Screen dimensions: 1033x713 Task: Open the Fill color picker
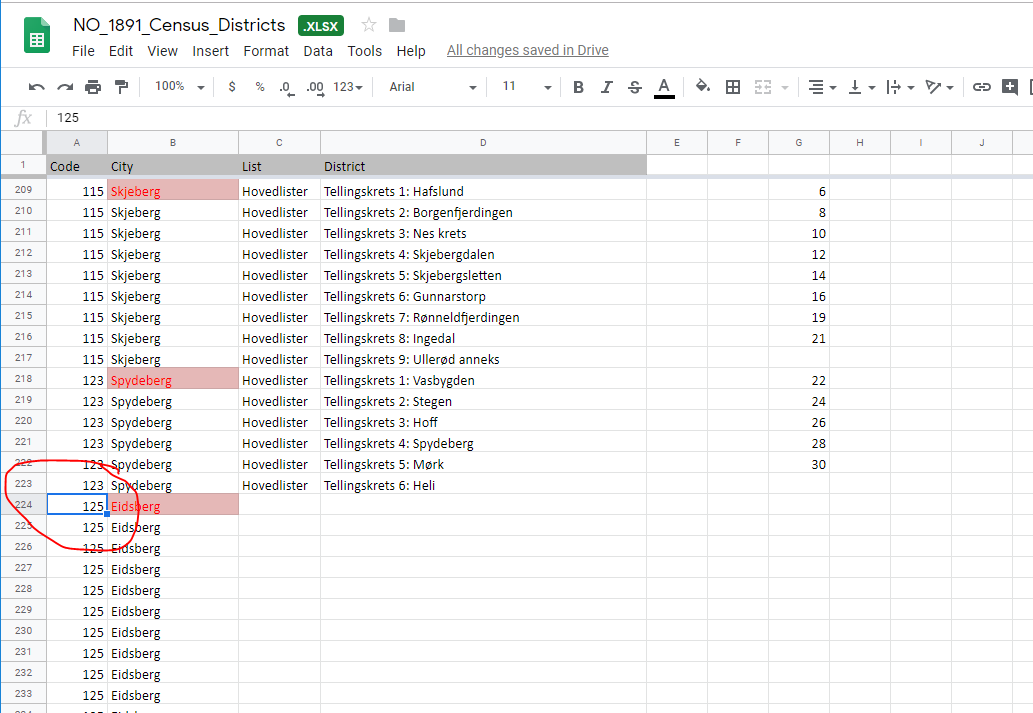coord(703,87)
